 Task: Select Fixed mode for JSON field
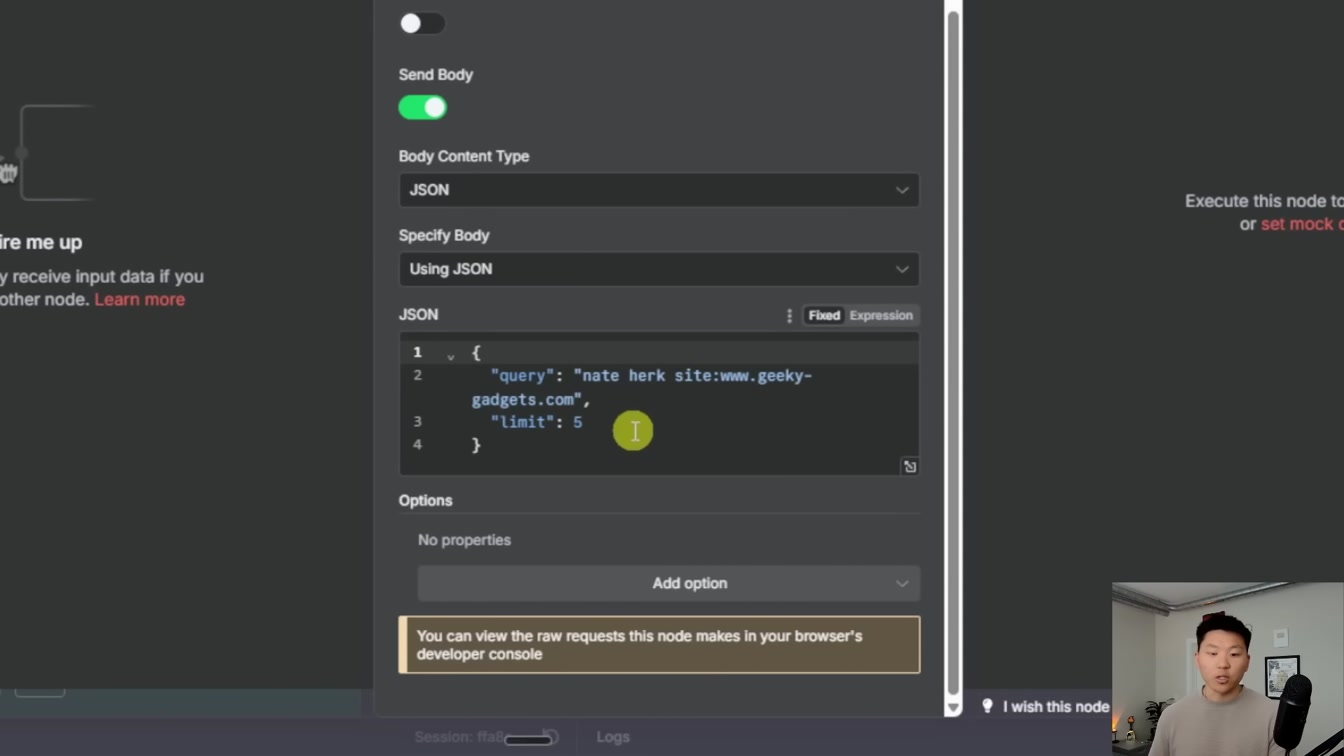tap(824, 315)
